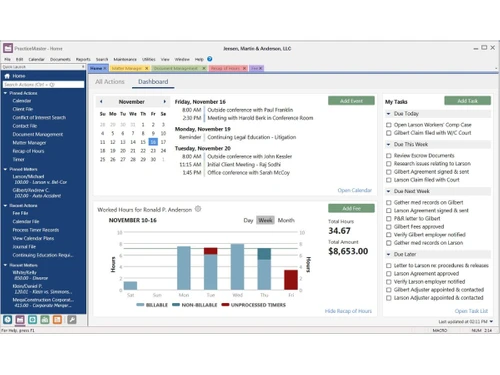
Task: Click the Home house icon in sidebar
Action: click(7, 76)
